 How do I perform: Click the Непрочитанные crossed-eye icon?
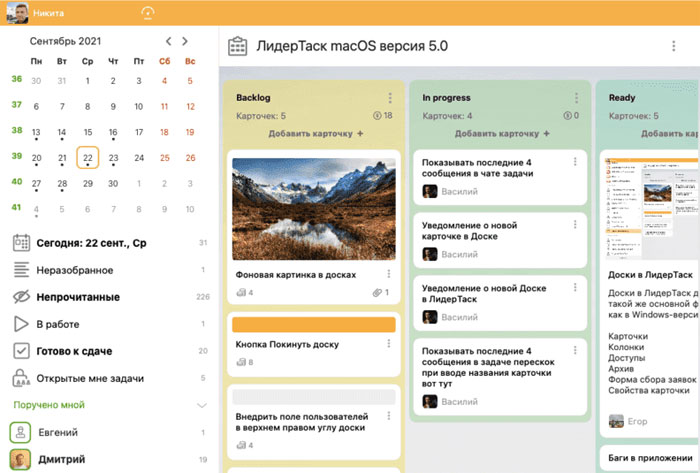click(21, 297)
